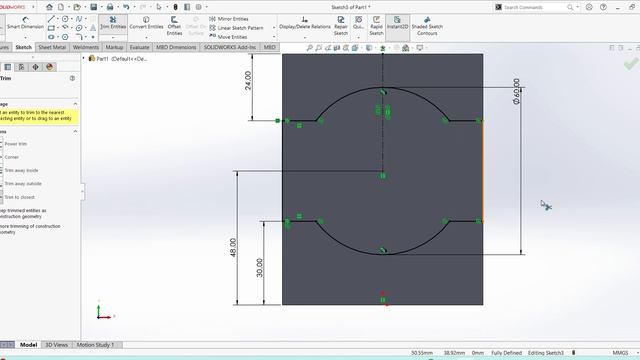
Task: Open the PropertyManager panel tab icon
Action: point(8,67)
